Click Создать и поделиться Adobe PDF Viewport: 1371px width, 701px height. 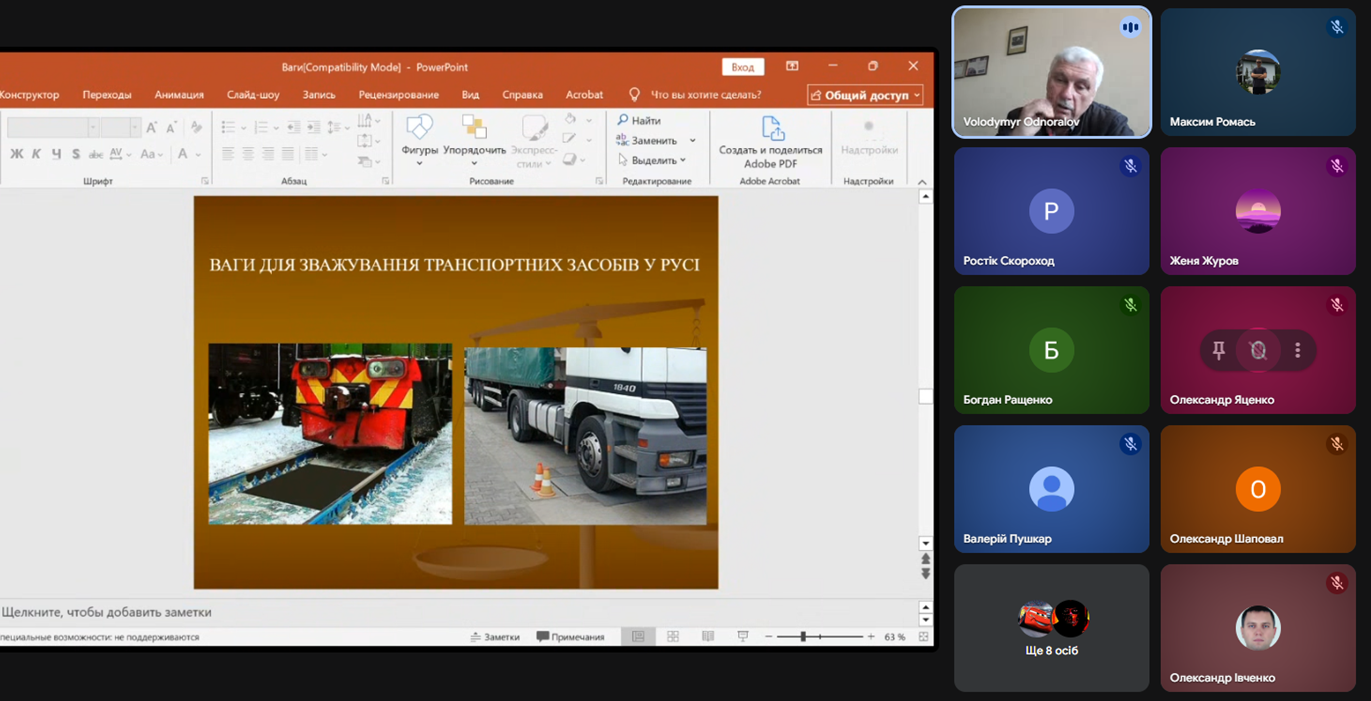(770, 141)
